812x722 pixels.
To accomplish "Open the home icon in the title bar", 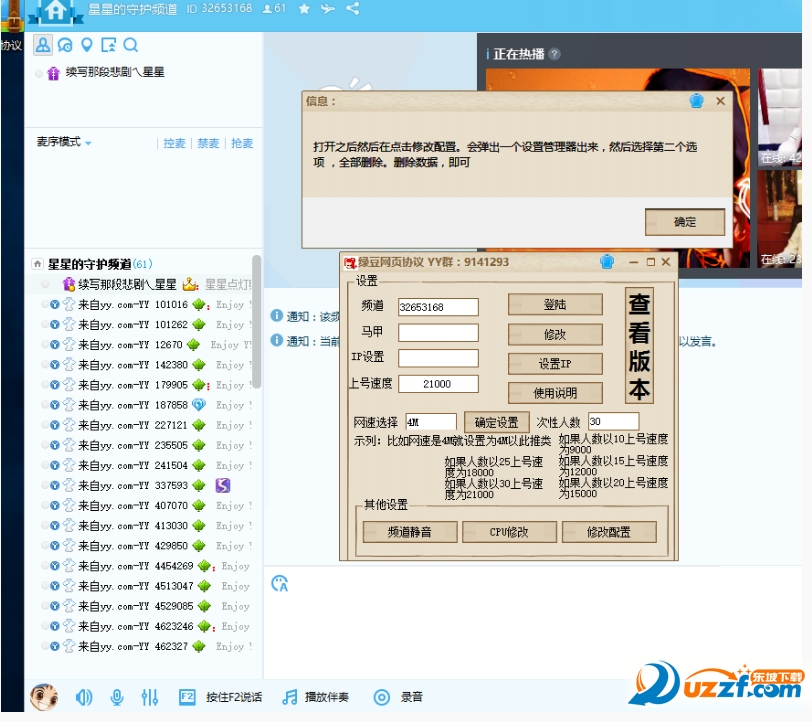I will pos(55,10).
